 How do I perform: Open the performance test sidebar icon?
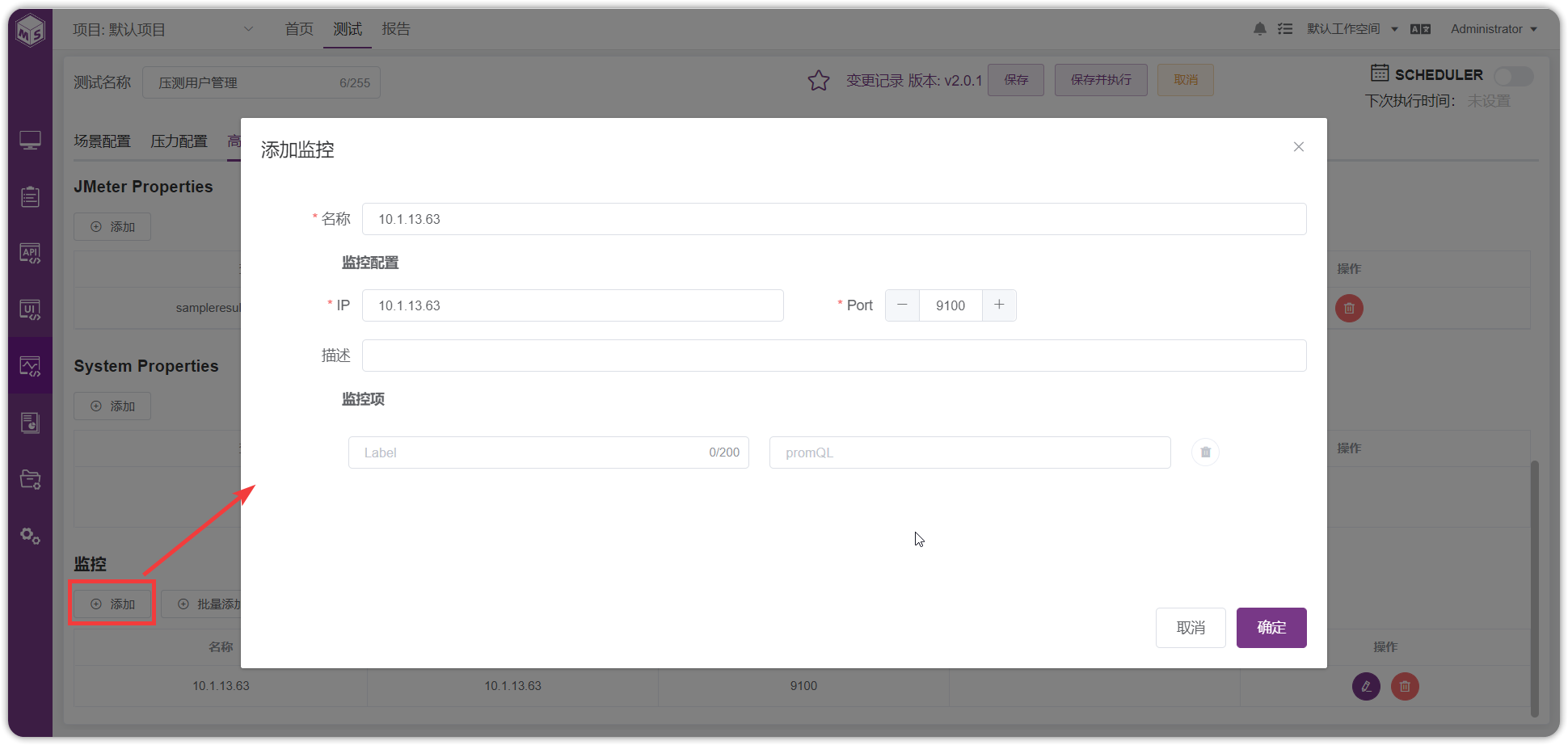point(31,366)
